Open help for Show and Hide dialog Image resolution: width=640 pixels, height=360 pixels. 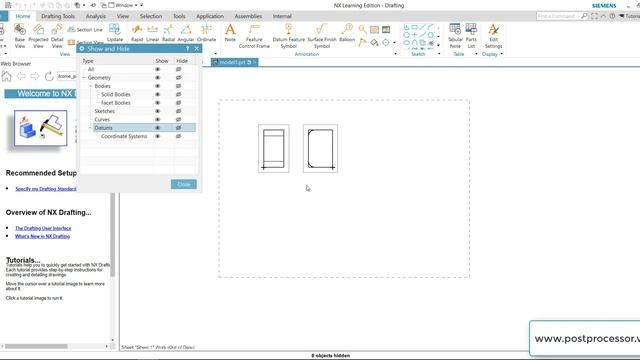[188, 49]
